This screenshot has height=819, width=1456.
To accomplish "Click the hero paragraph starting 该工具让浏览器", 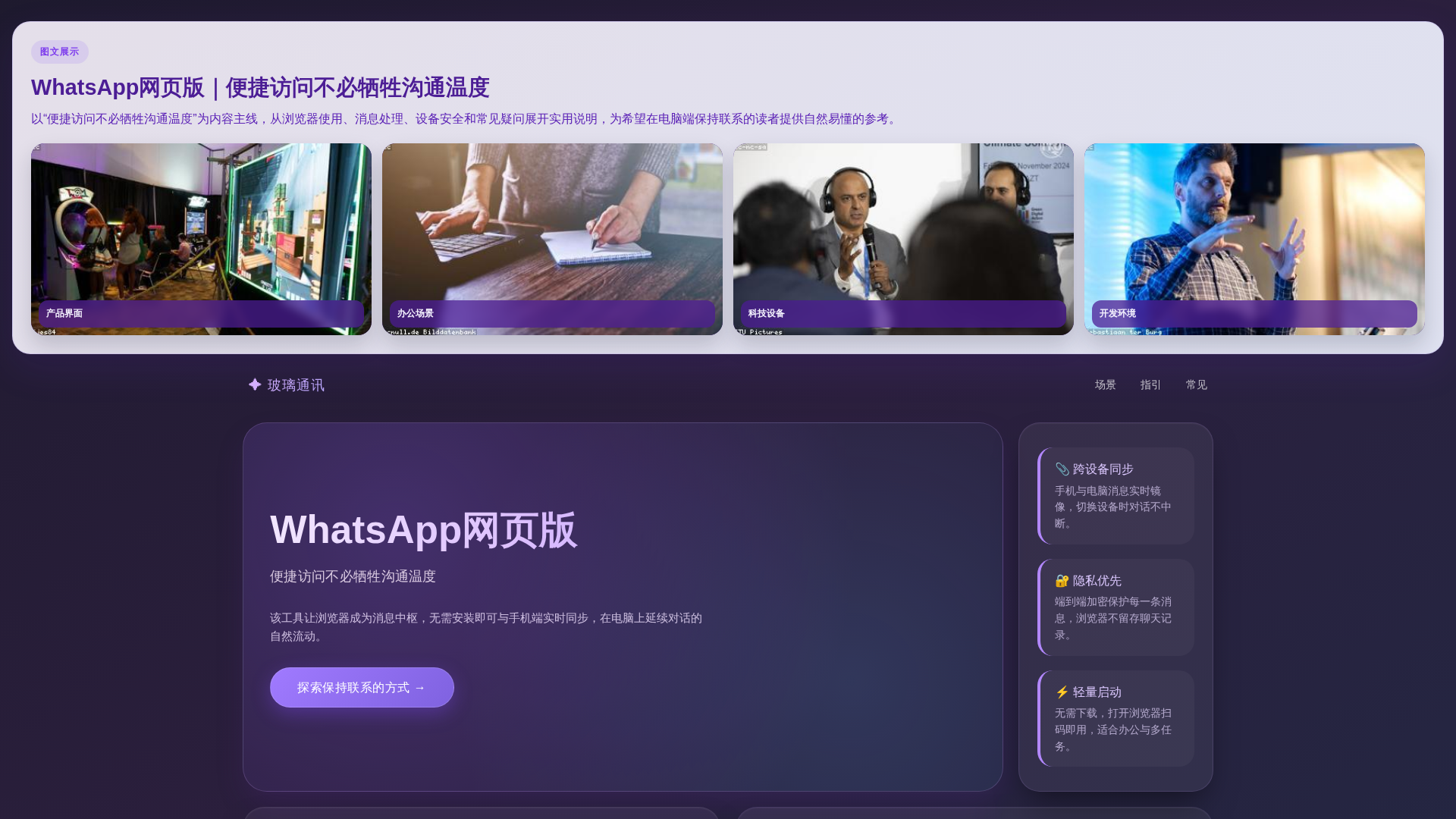I will (x=486, y=627).
